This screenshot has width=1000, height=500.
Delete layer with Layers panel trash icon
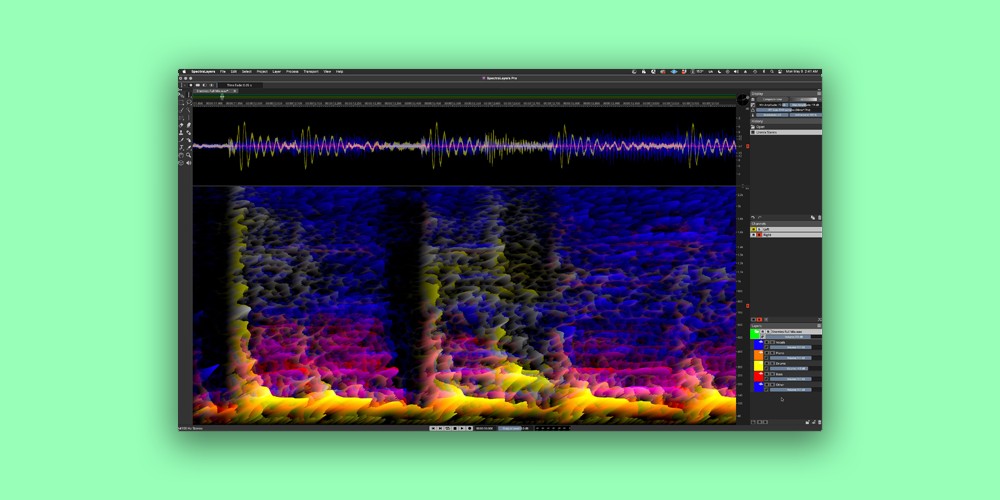click(820, 422)
